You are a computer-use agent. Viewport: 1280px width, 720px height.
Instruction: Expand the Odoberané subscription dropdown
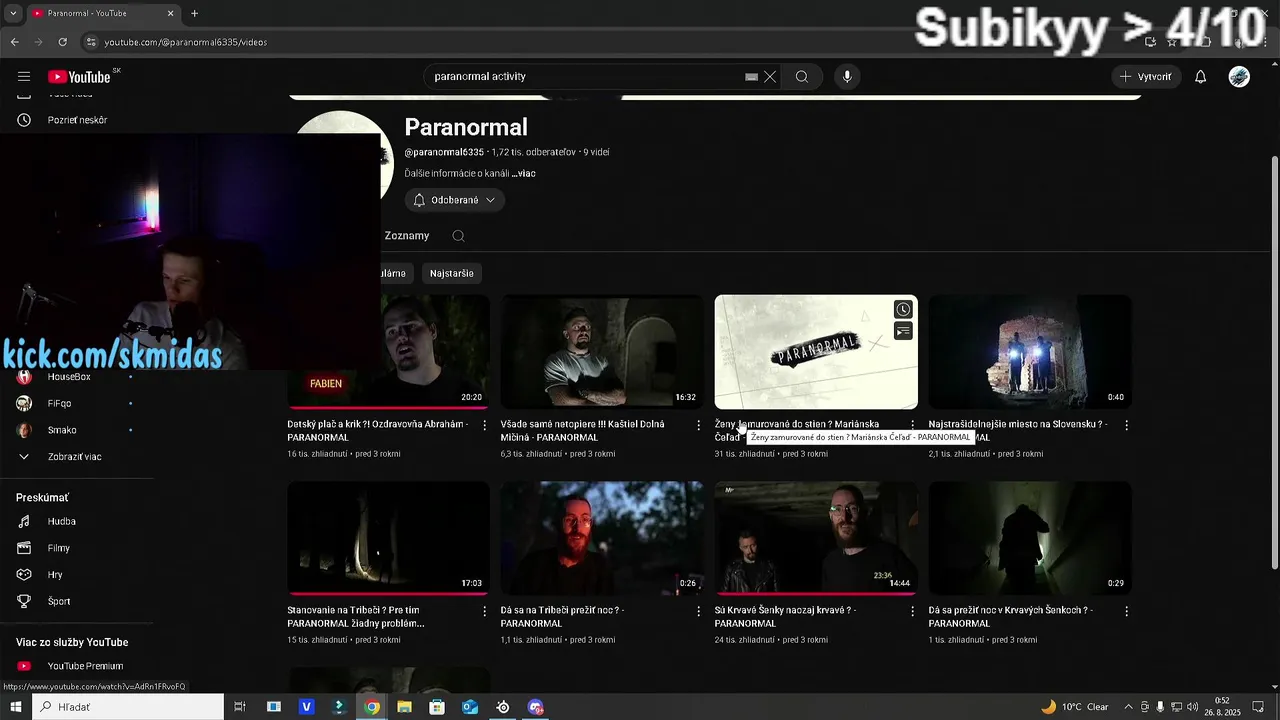pos(455,200)
